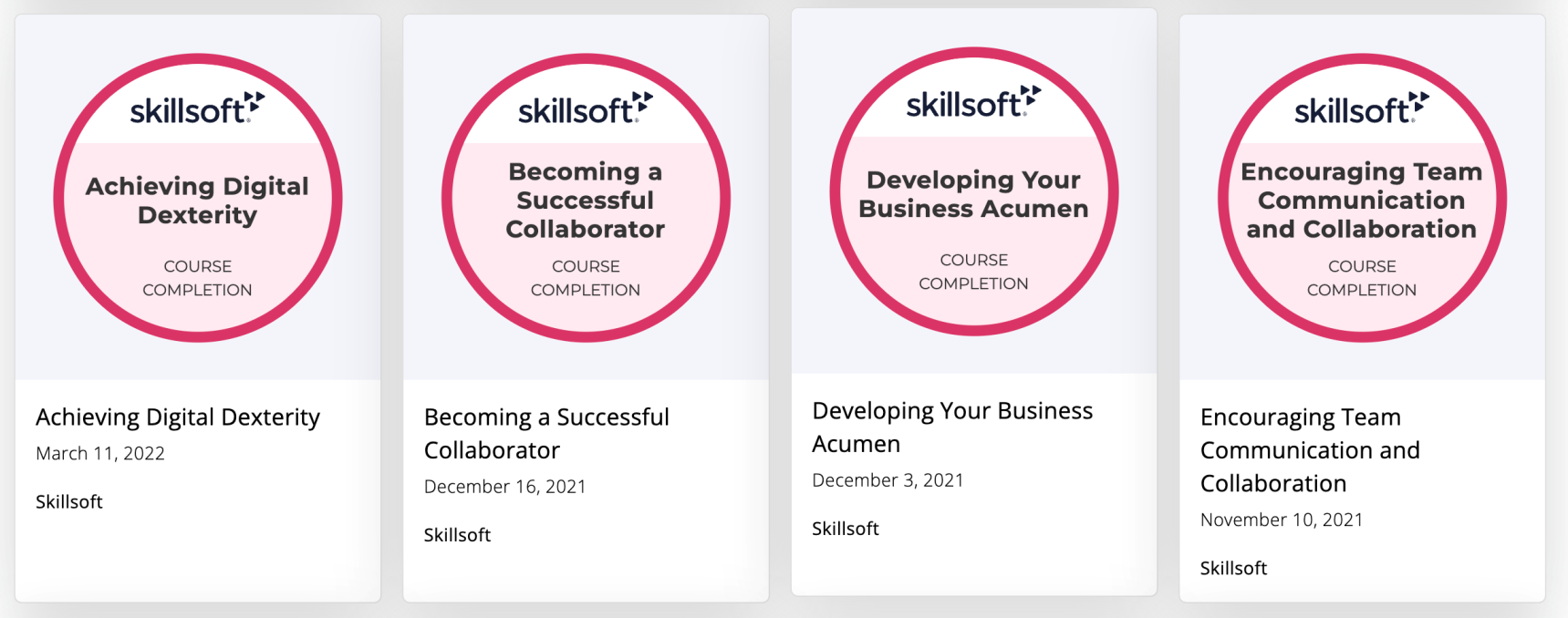Open Encouraging Team Communication and Collaboration title

(1309, 449)
